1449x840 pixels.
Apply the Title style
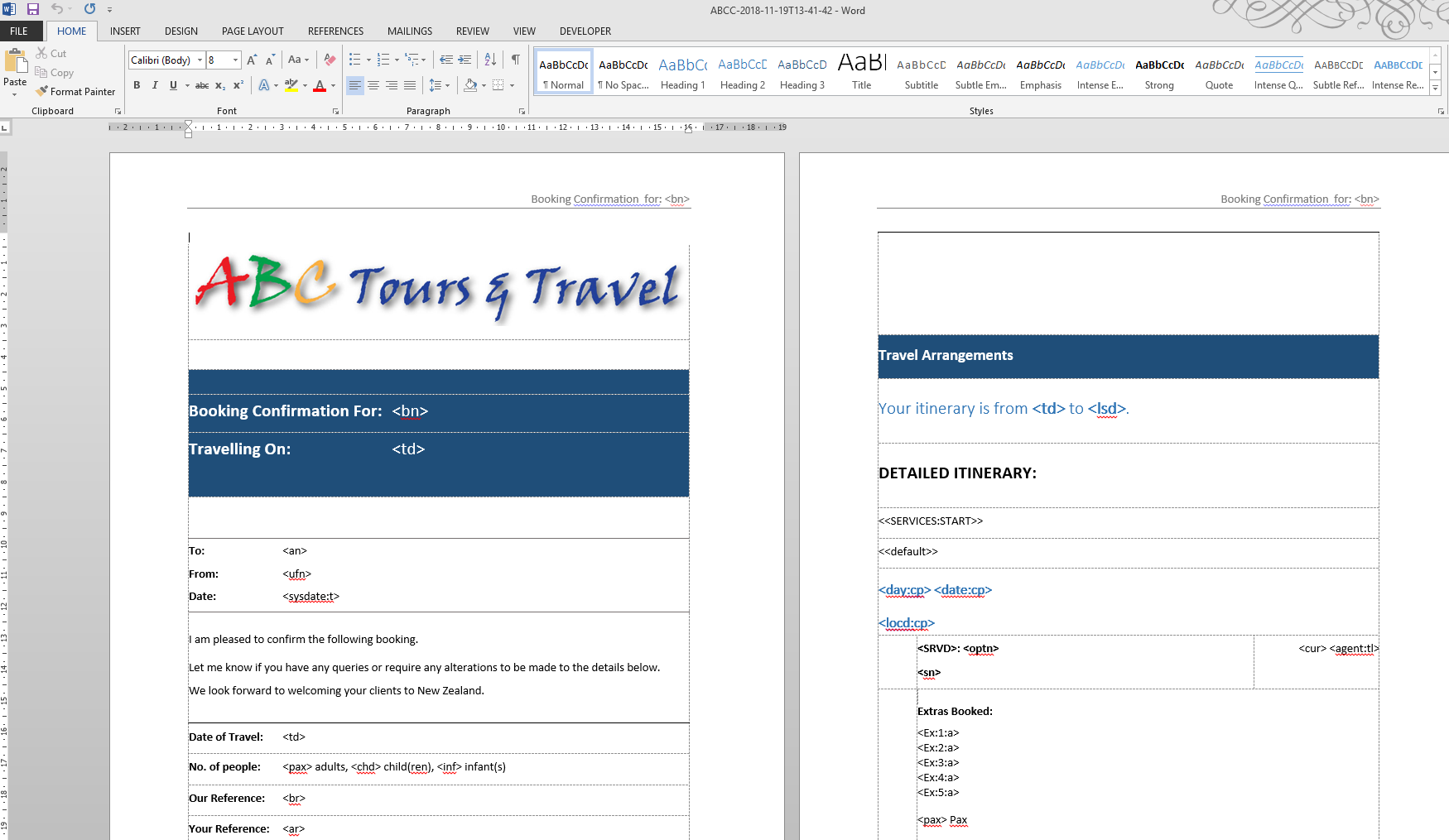[862, 72]
